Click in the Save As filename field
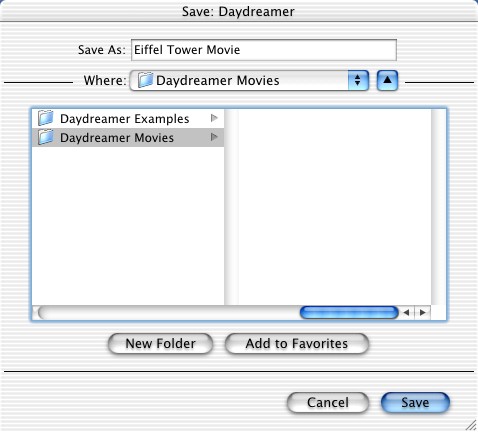This screenshot has width=478, height=432. [264, 50]
